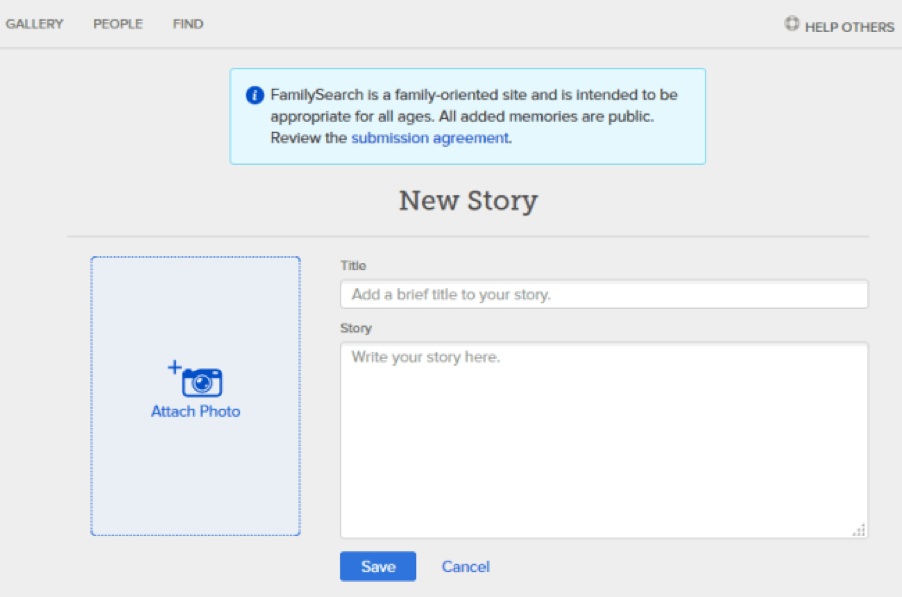The image size is (902, 597).
Task: Open the submission agreement link
Action: [x=430, y=138]
